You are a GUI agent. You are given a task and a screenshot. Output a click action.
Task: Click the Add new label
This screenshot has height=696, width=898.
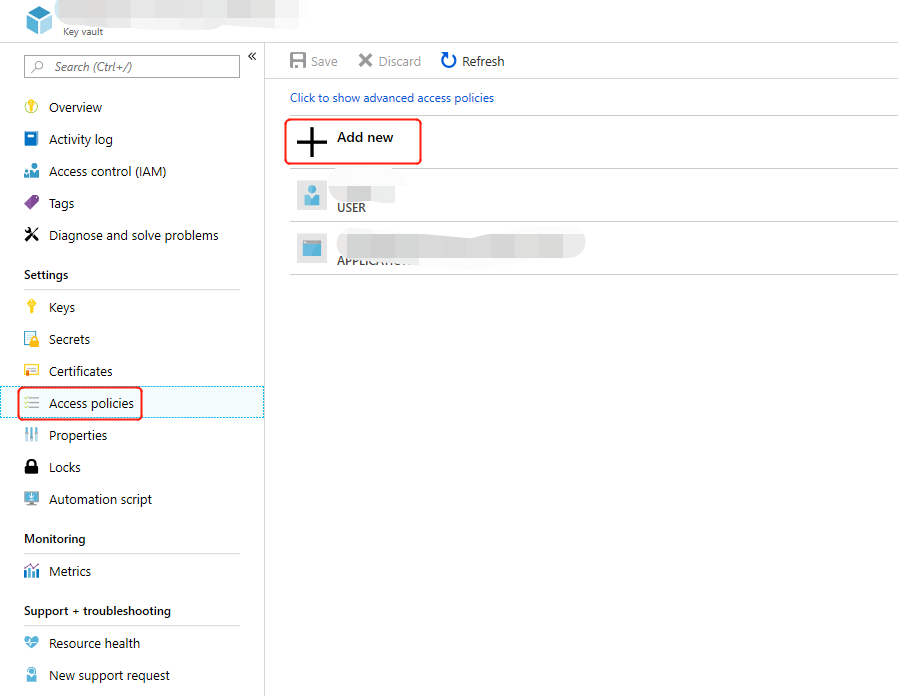pyautogui.click(x=365, y=137)
